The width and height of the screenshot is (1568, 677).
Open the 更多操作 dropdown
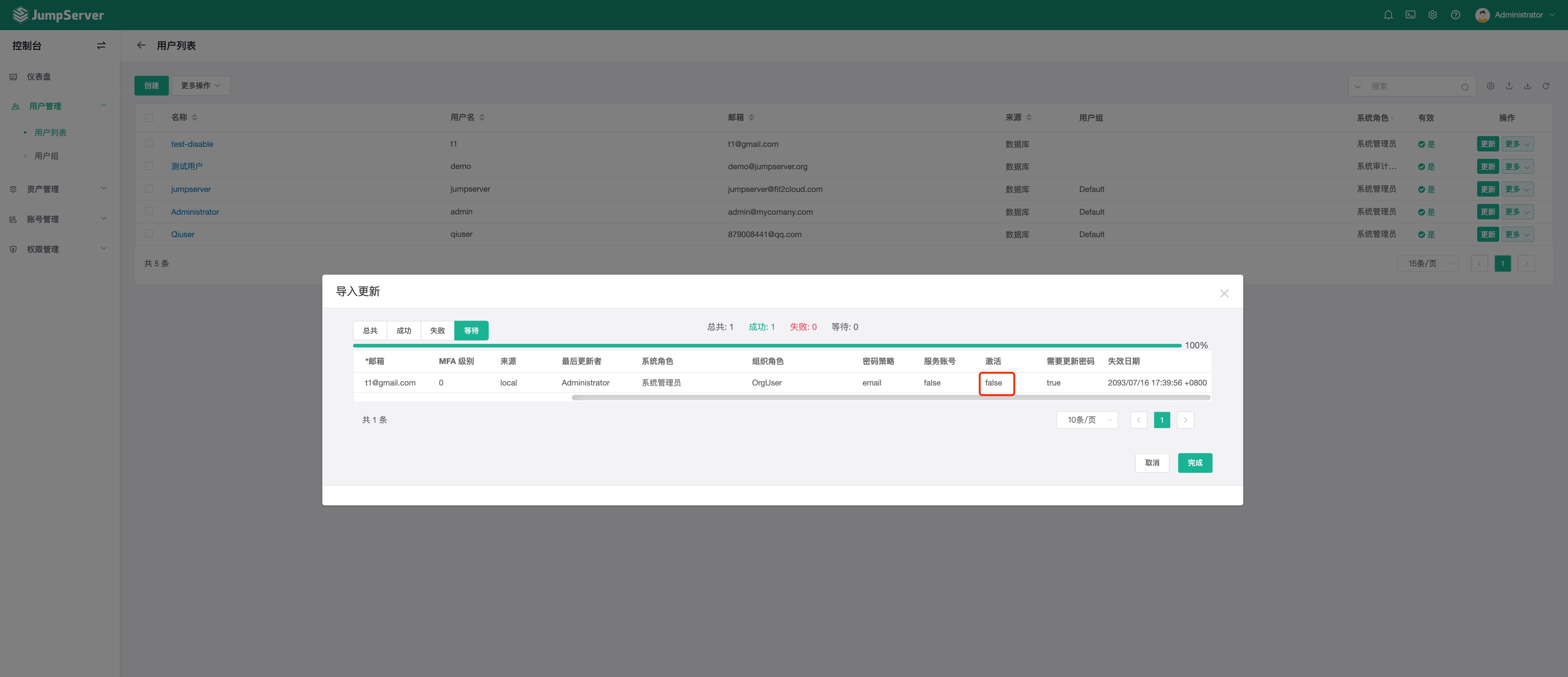pyautogui.click(x=200, y=85)
